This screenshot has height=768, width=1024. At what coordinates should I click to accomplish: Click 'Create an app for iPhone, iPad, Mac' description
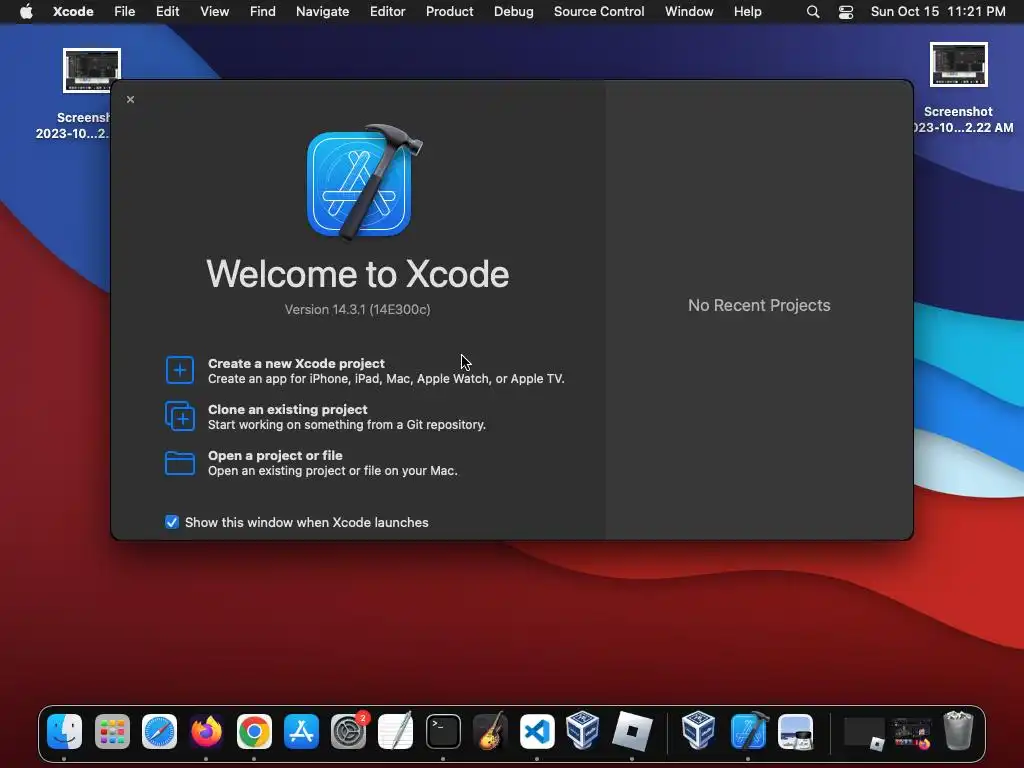click(x=386, y=379)
